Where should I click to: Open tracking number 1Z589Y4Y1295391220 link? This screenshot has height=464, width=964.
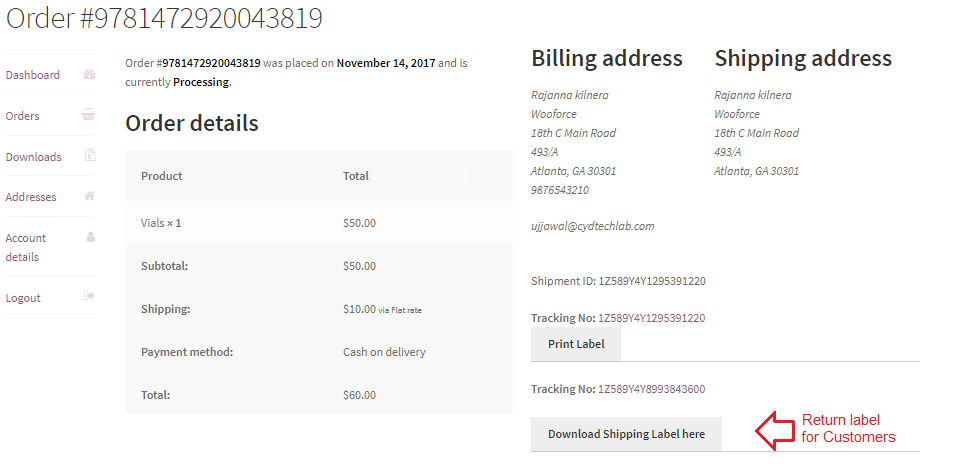click(652, 318)
